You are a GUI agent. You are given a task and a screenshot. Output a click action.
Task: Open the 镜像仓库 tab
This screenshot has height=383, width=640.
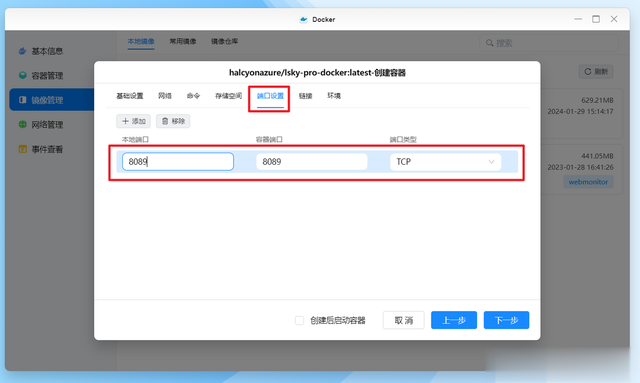pos(224,41)
